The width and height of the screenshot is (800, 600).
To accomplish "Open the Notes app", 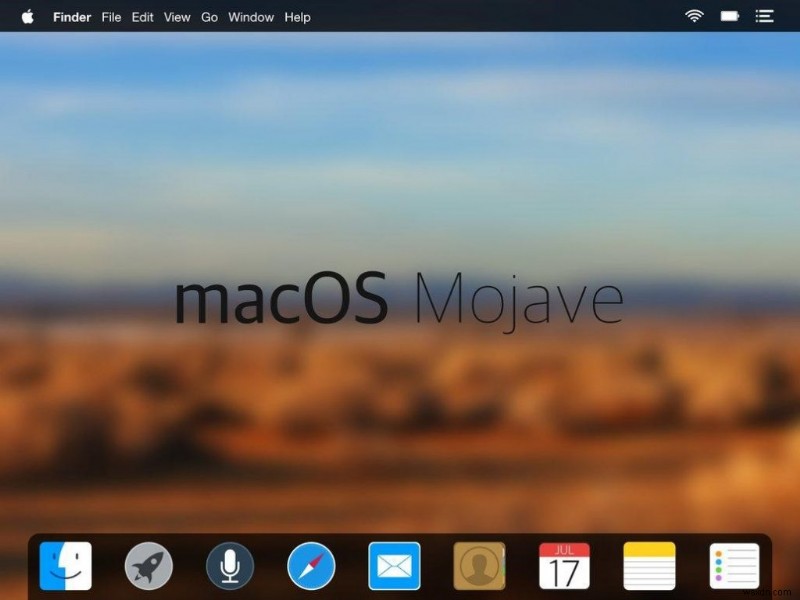I will coord(648,566).
